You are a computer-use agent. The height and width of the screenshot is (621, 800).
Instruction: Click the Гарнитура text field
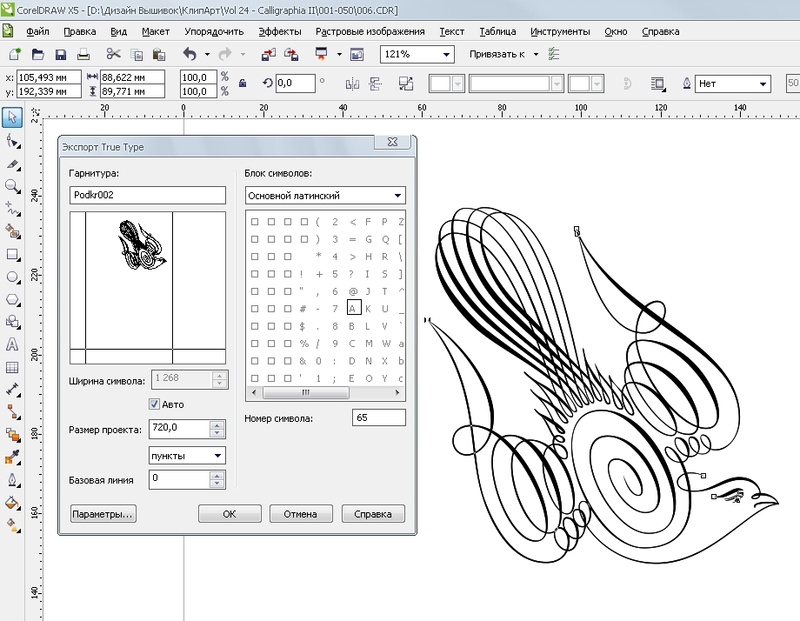pos(147,195)
